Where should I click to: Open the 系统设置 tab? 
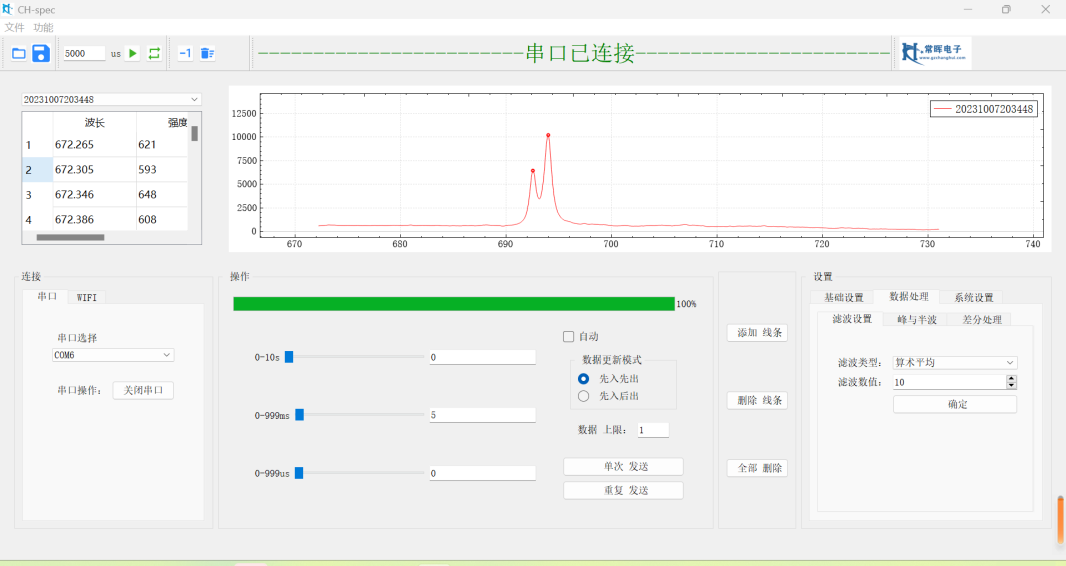point(974,298)
